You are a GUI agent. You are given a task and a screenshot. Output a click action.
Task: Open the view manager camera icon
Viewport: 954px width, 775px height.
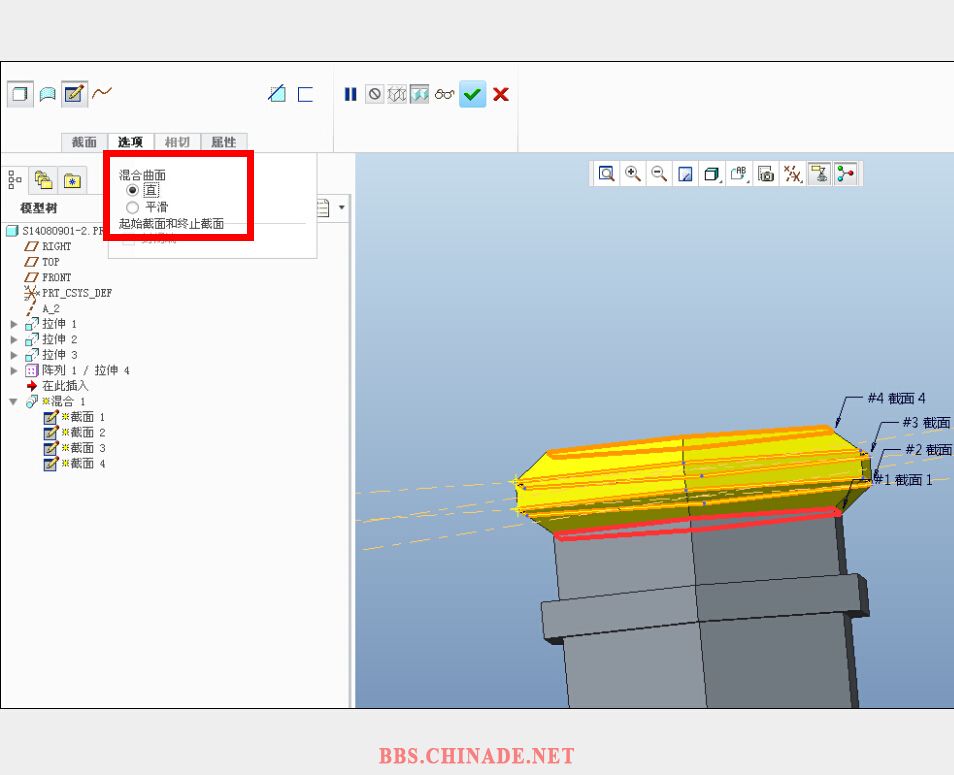766,174
